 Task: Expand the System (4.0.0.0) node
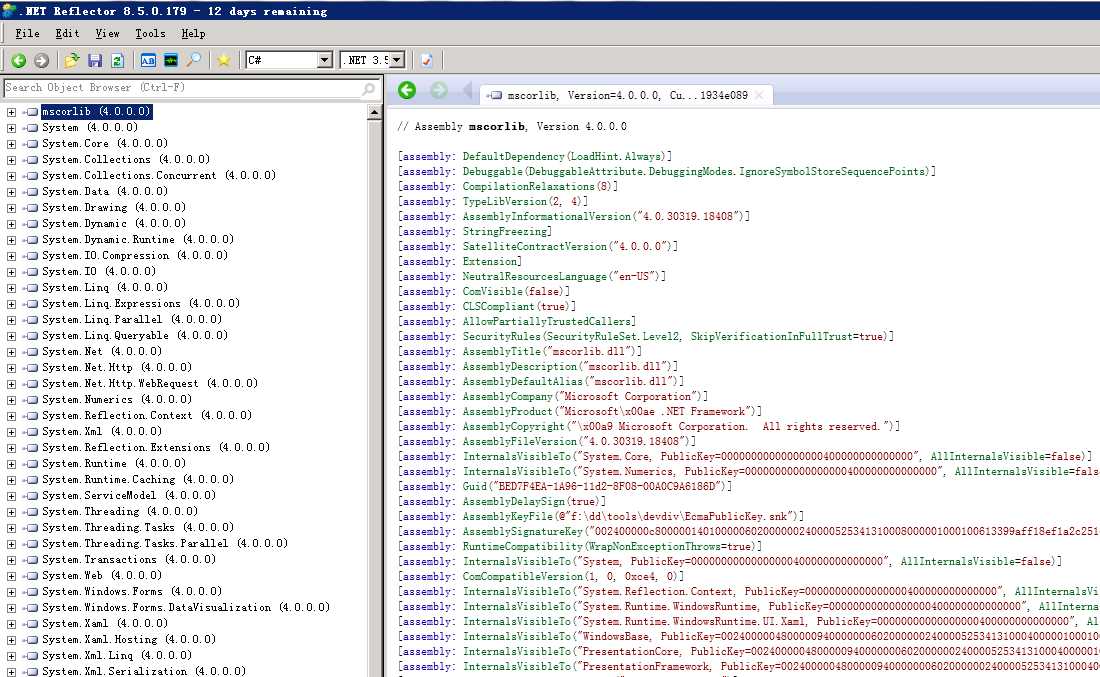coord(11,128)
